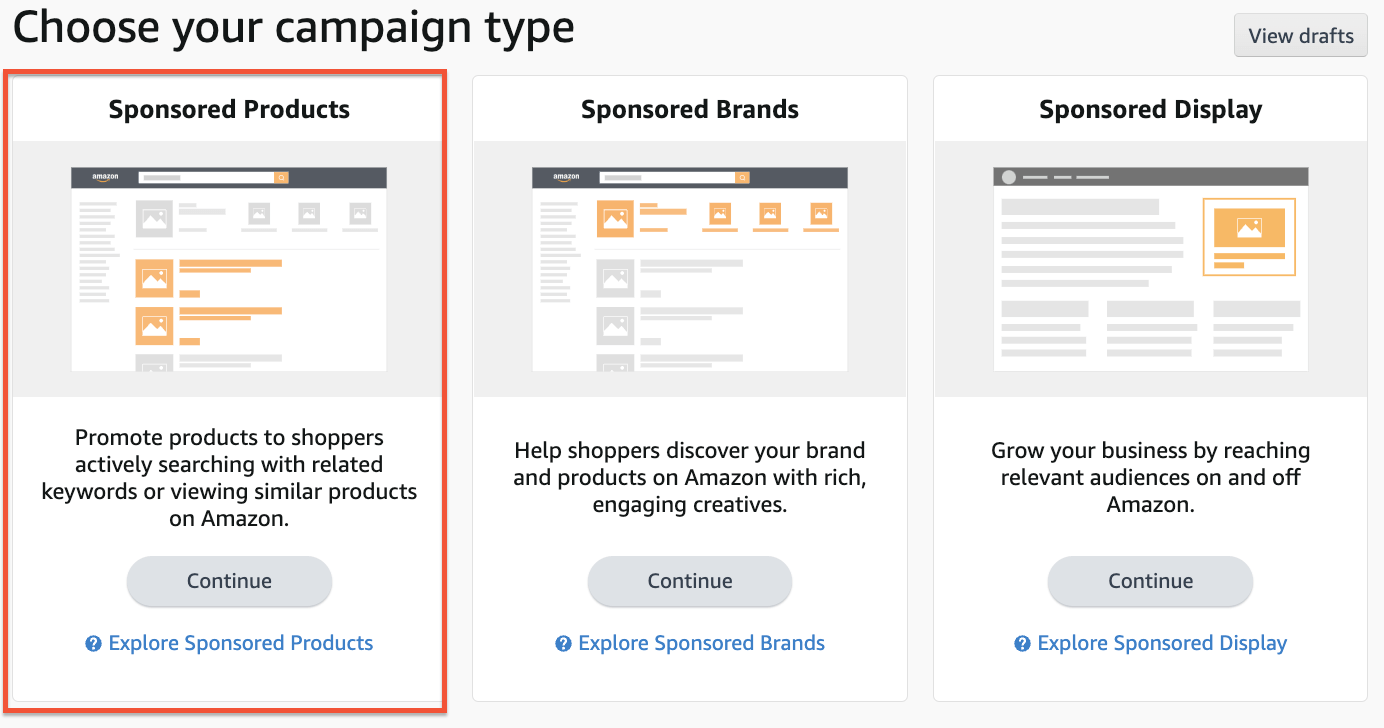Click the orange search magnifier in Sponsored Products preview
The image size is (1384, 728).
pos(281,176)
